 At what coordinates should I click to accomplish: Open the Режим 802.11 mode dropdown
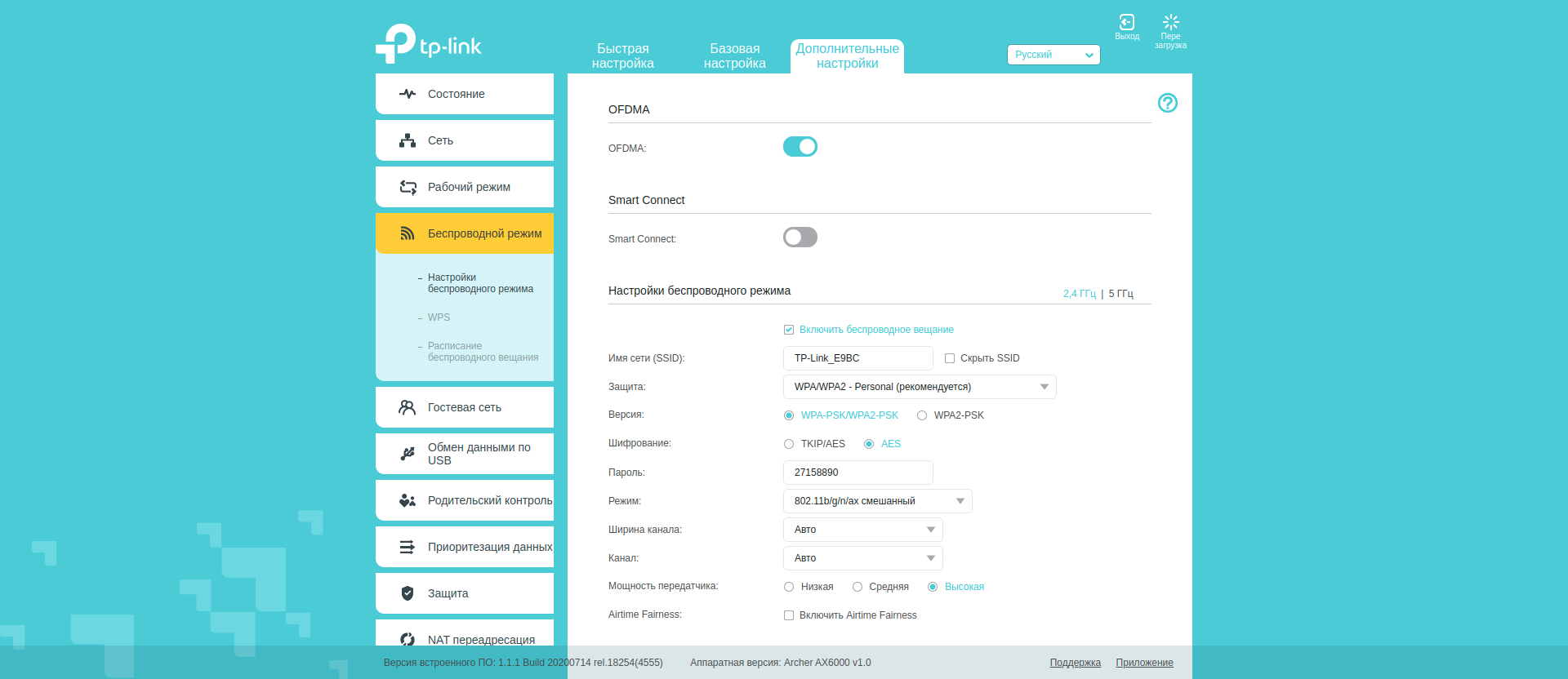click(x=877, y=501)
